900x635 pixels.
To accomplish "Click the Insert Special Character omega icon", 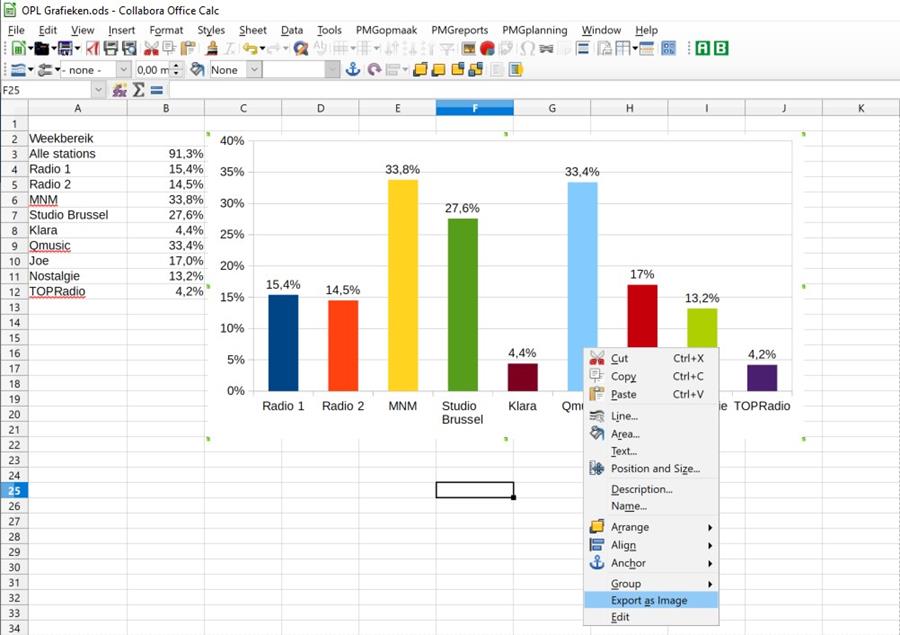I will click(527, 48).
